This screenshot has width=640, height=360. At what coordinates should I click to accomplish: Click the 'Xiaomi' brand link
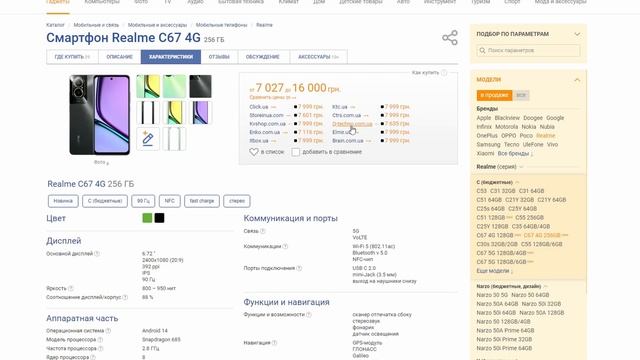(485, 153)
